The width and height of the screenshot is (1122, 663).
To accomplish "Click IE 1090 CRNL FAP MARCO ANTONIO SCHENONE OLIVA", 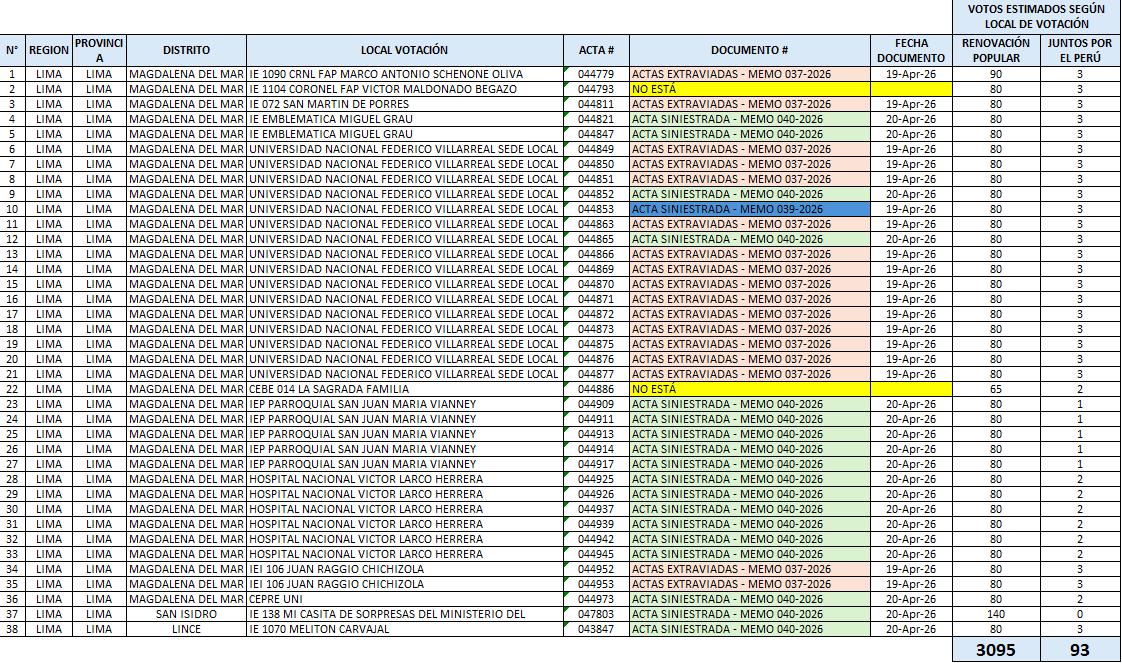I will click(x=404, y=74).
